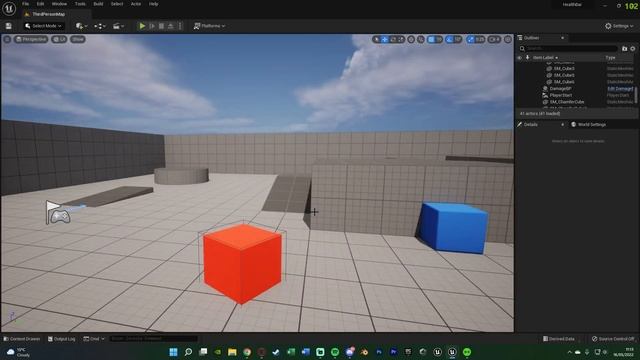Click the skip frame button

pyautogui.click(x=152, y=26)
